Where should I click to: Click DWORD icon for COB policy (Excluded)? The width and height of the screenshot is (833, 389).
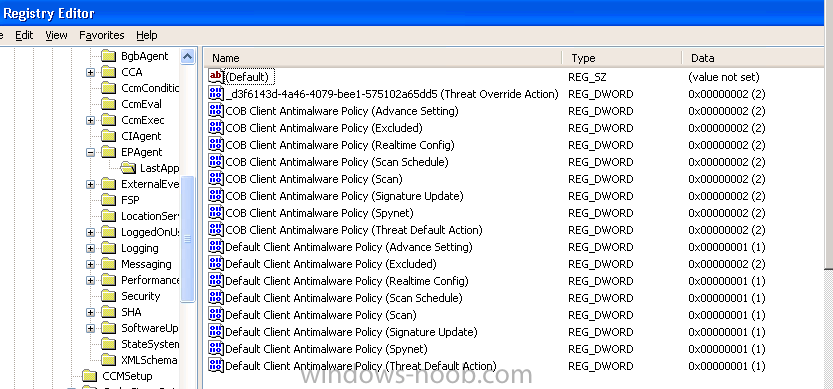pos(216,128)
